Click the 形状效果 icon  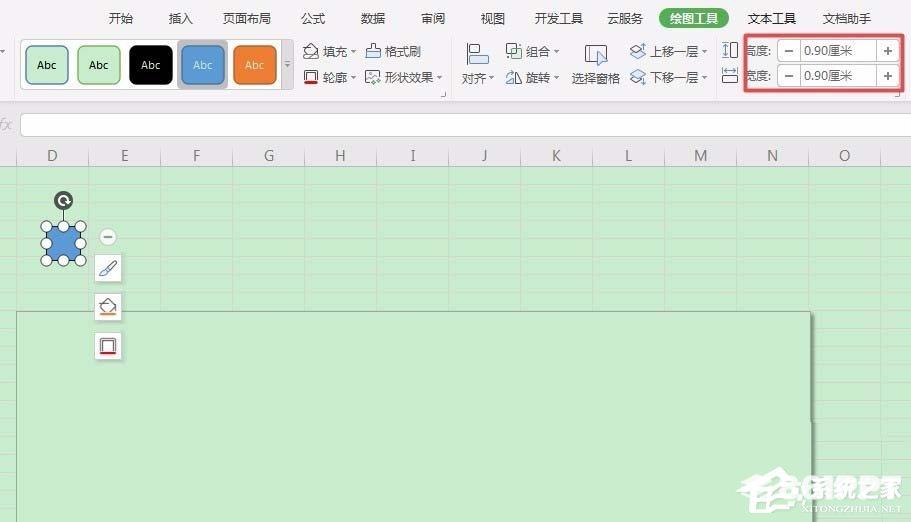coord(372,77)
